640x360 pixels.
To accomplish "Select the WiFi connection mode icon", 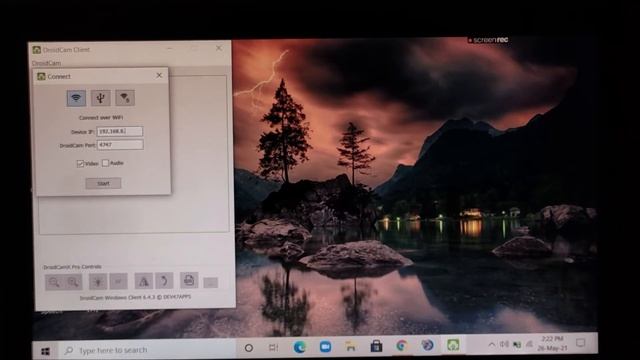I will point(76,98).
